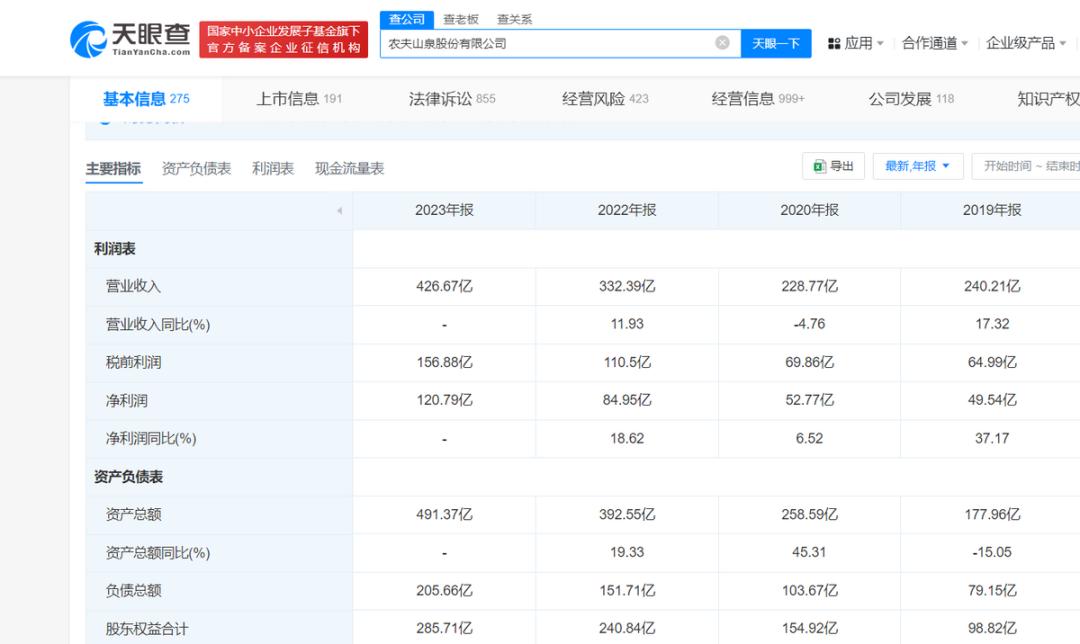The height and width of the screenshot is (644, 1080).
Task: Clear the search box with the X icon
Action: point(722,43)
